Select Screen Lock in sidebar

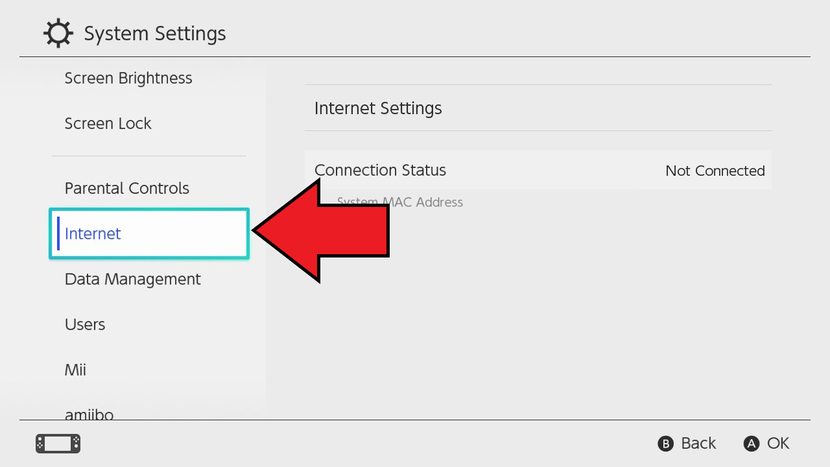108,124
